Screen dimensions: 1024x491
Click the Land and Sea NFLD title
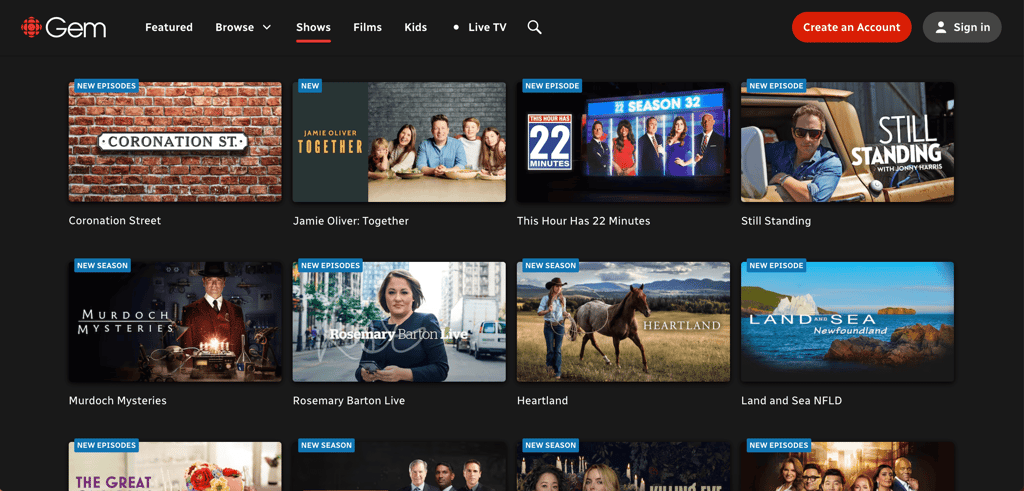[792, 400]
